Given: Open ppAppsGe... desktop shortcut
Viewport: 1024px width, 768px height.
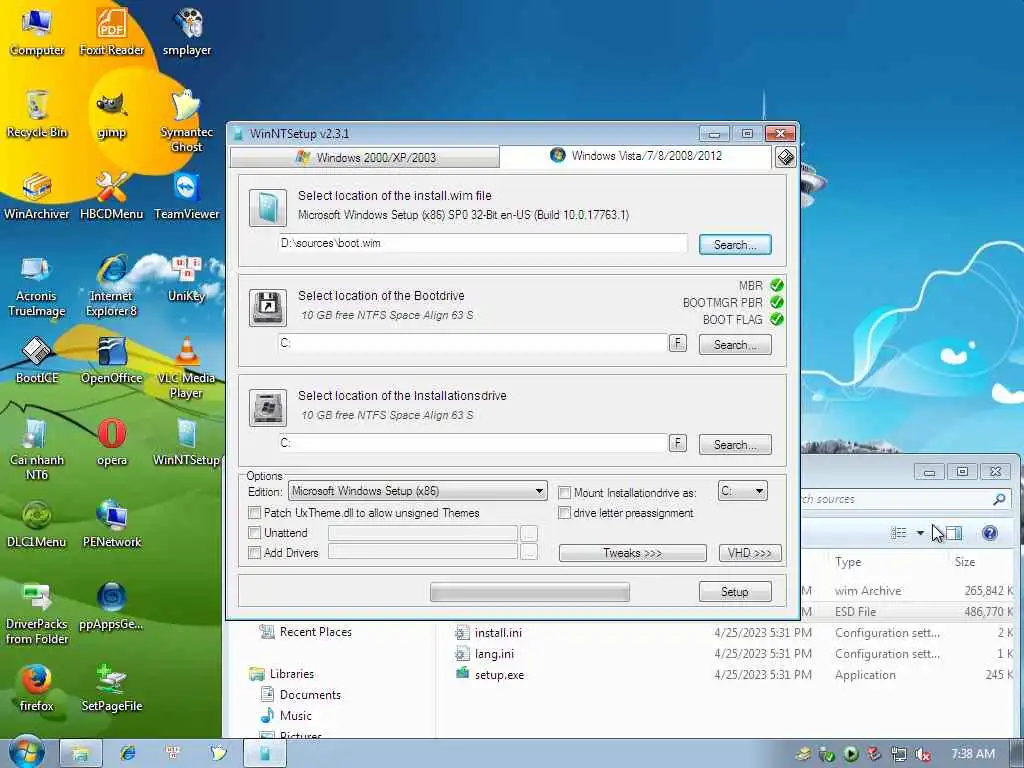Looking at the screenshot, I should pos(112,606).
